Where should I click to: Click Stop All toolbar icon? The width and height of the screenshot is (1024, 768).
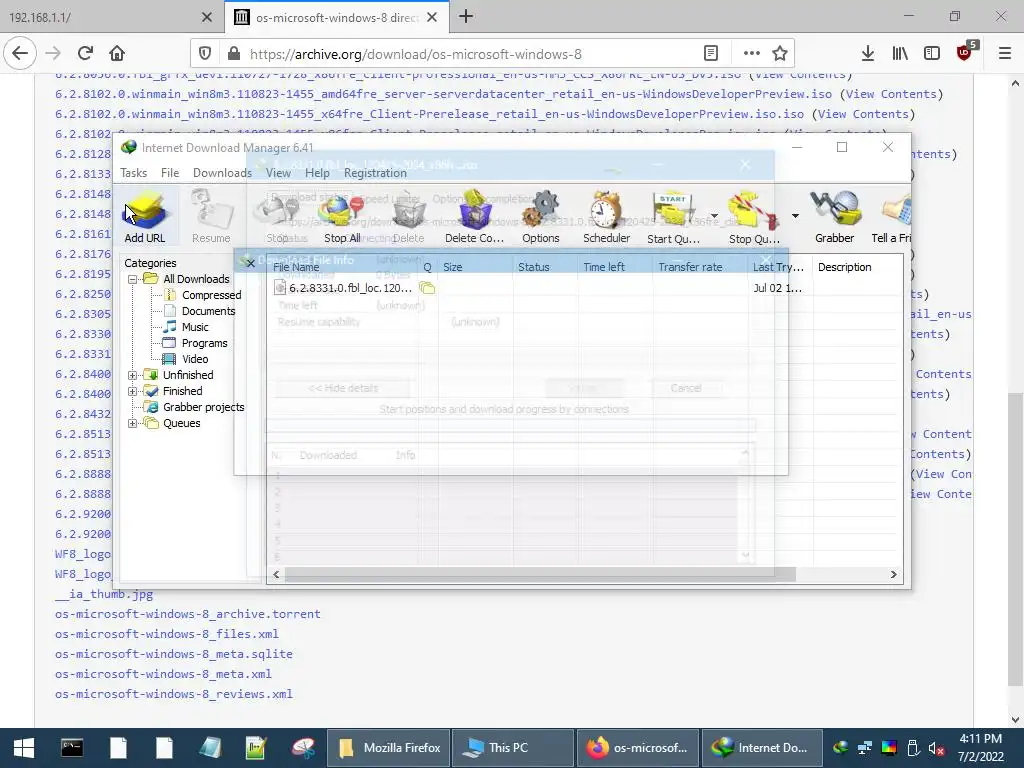tap(342, 217)
